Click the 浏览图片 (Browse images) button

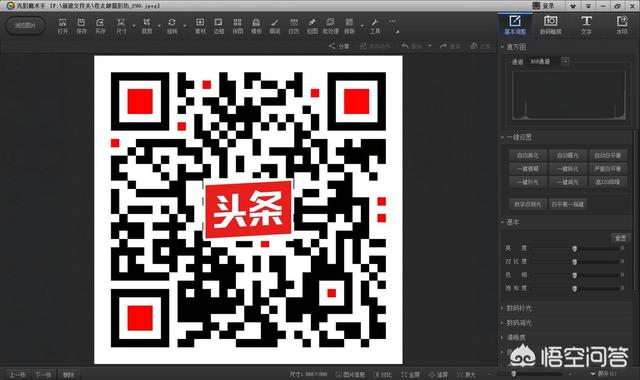(x=25, y=25)
